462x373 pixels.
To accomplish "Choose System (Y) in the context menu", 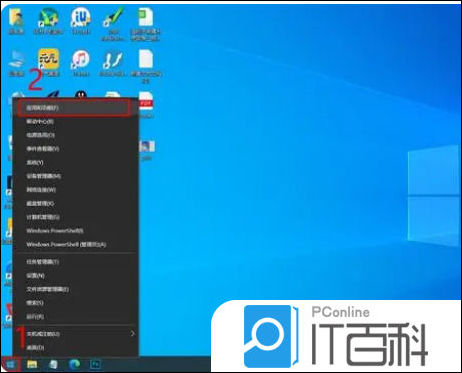I will pos(75,163).
